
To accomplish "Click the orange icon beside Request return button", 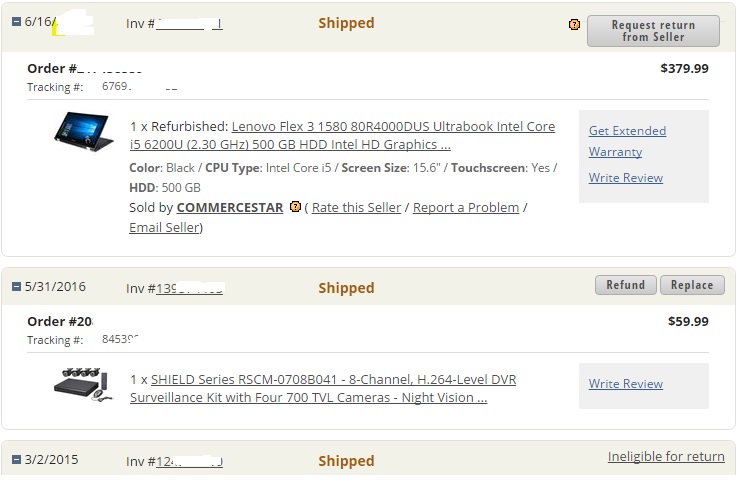I will (x=574, y=24).
